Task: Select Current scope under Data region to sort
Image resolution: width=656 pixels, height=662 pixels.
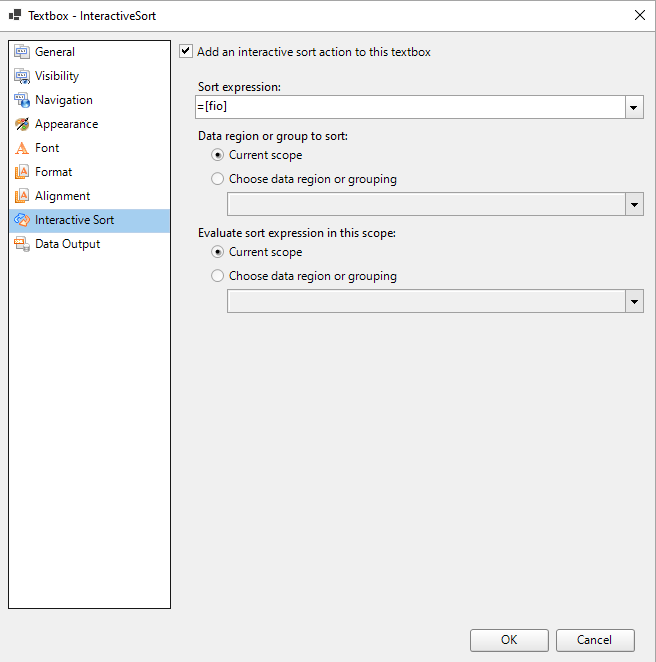Action: click(x=218, y=155)
